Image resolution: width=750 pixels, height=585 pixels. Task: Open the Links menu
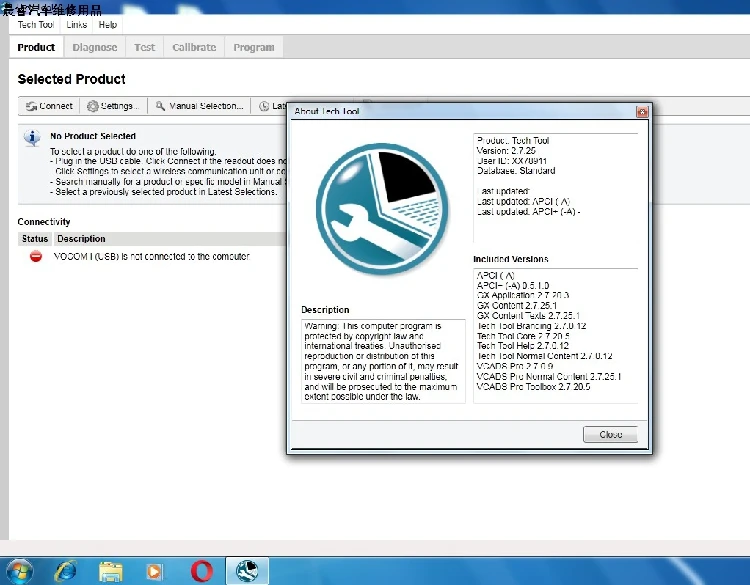[x=76, y=25]
